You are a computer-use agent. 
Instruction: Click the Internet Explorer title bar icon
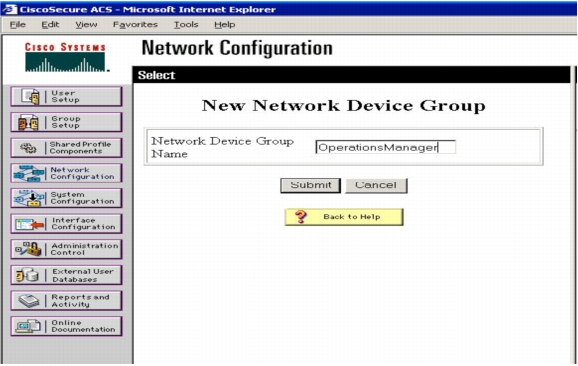click(9, 9)
